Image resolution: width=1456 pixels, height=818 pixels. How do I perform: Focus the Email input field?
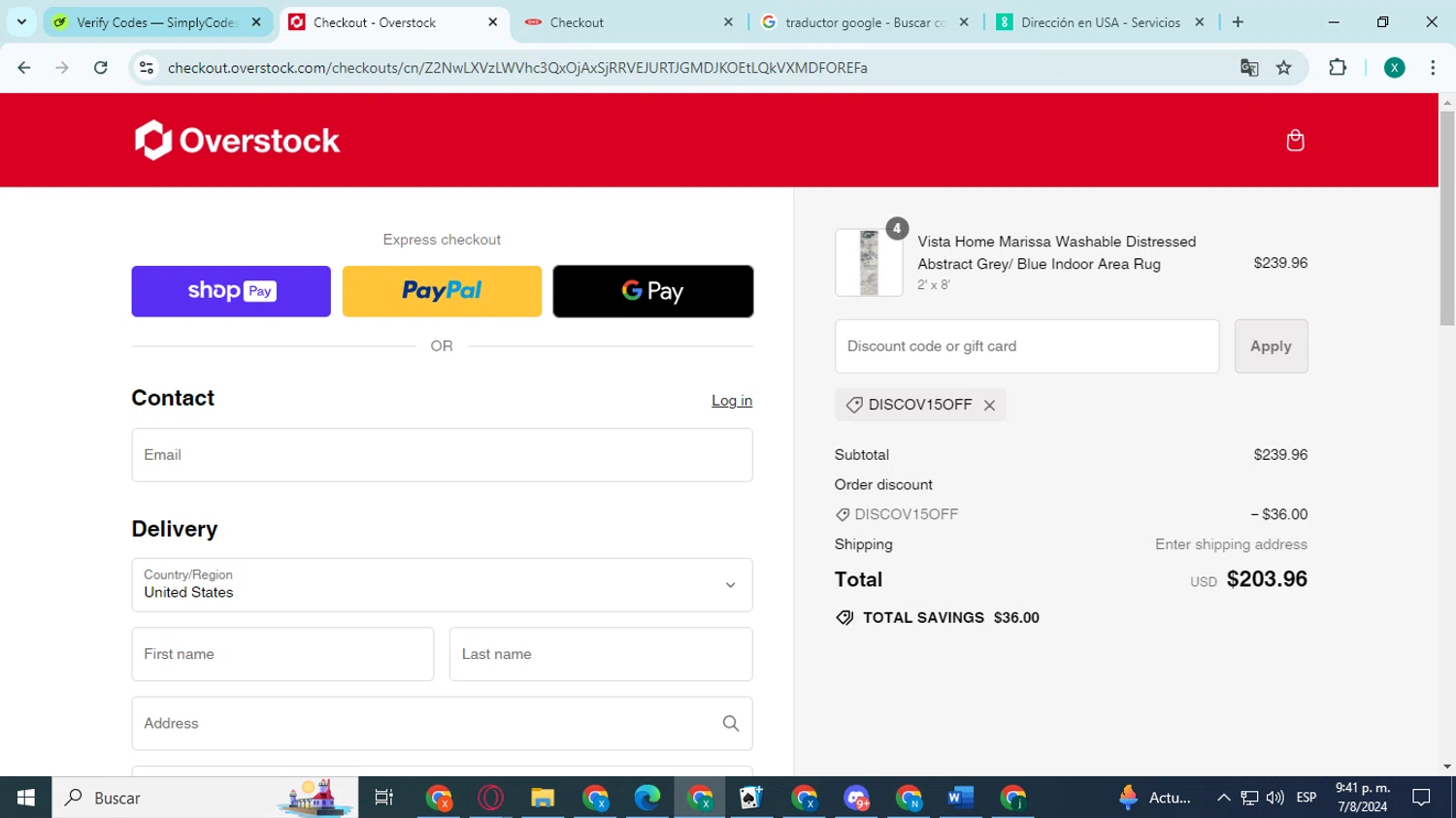coord(442,455)
